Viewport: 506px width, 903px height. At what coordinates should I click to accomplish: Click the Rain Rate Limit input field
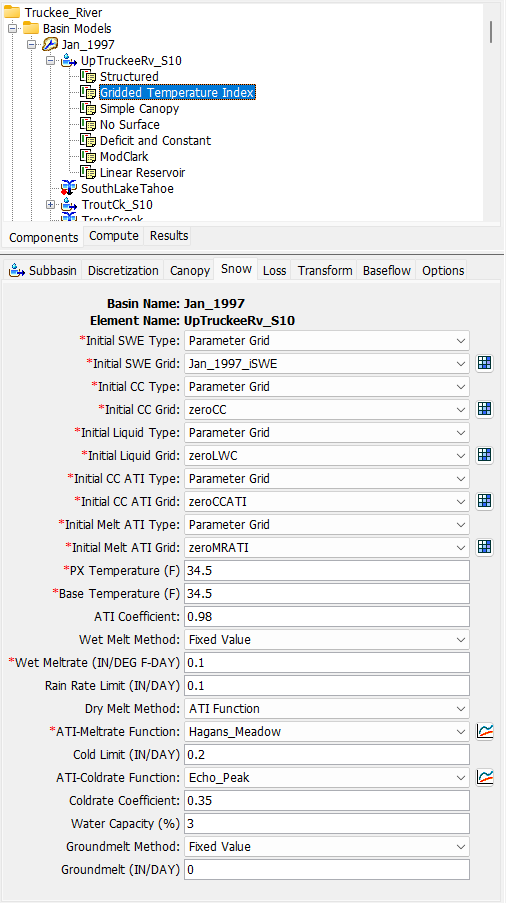click(x=327, y=686)
